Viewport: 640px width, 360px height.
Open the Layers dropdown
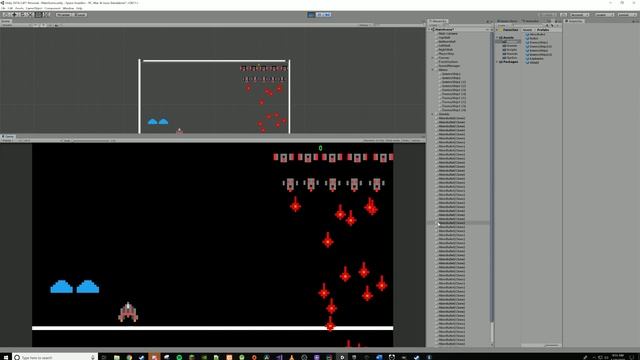coord(604,15)
